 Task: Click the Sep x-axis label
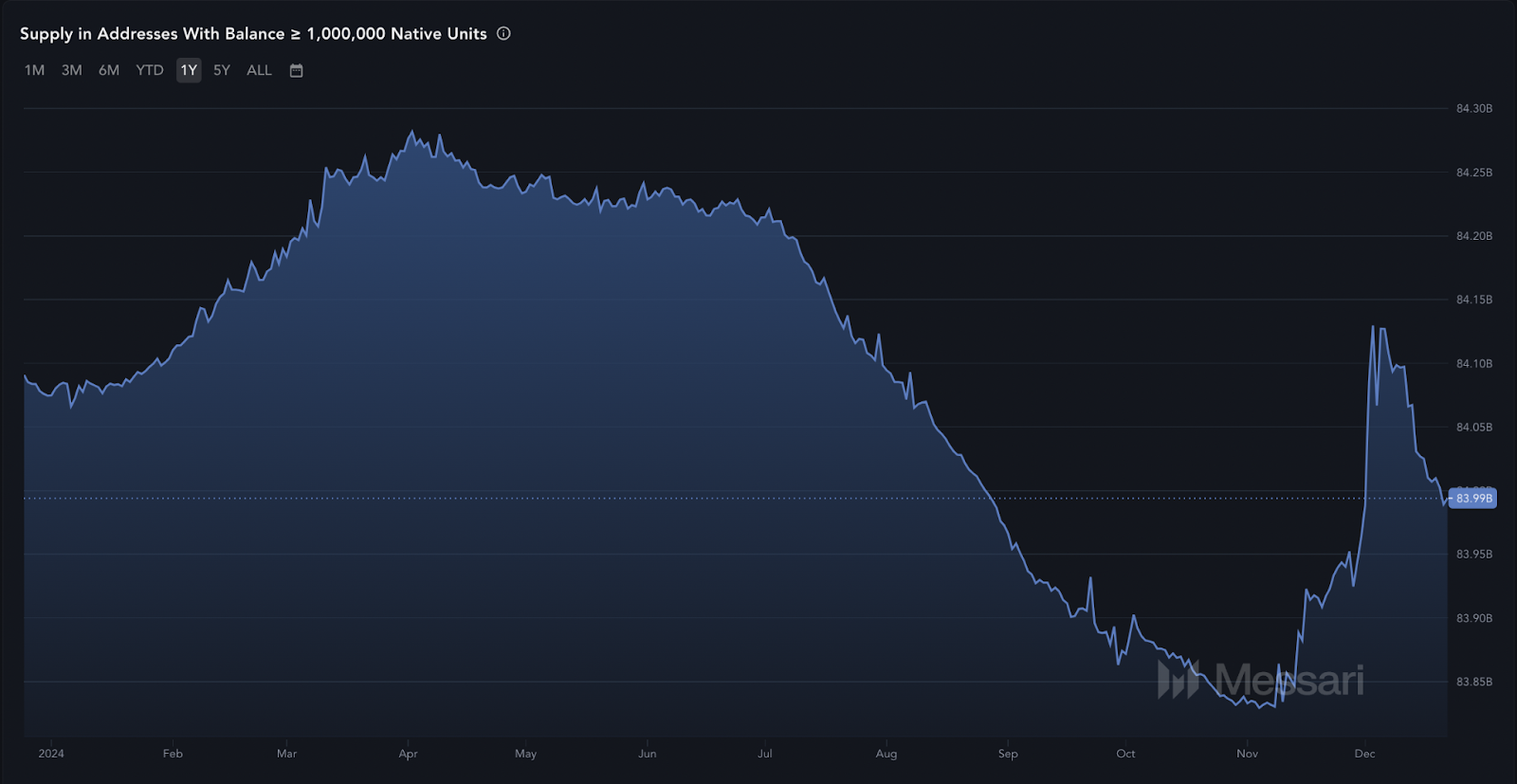(x=1008, y=754)
